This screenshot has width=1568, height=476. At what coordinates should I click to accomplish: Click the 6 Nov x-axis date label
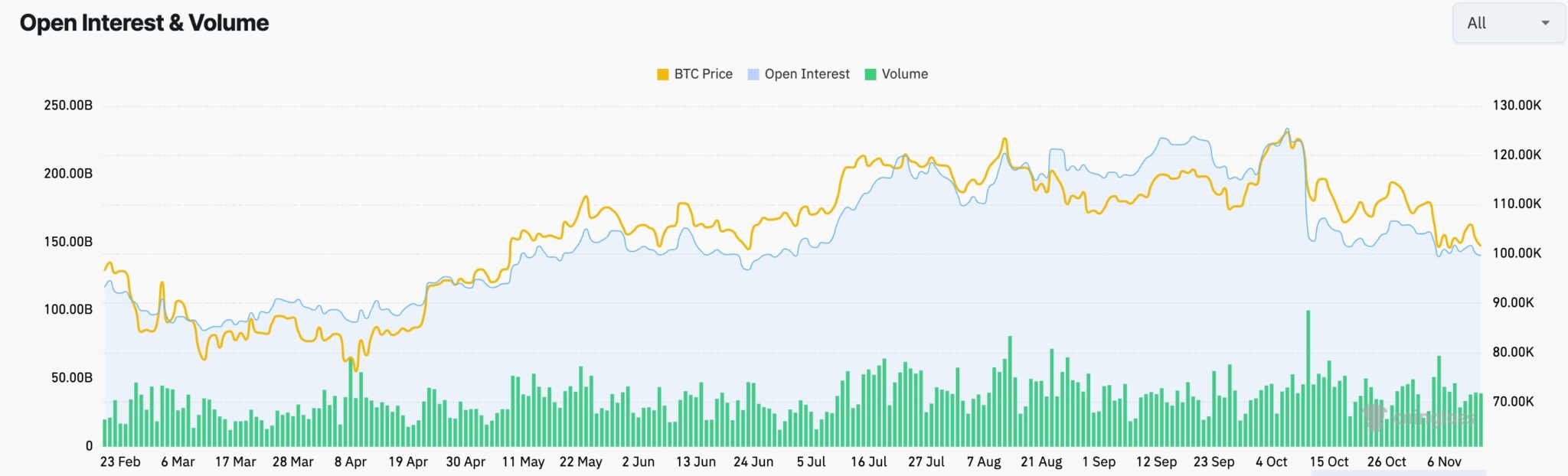coord(1444,462)
